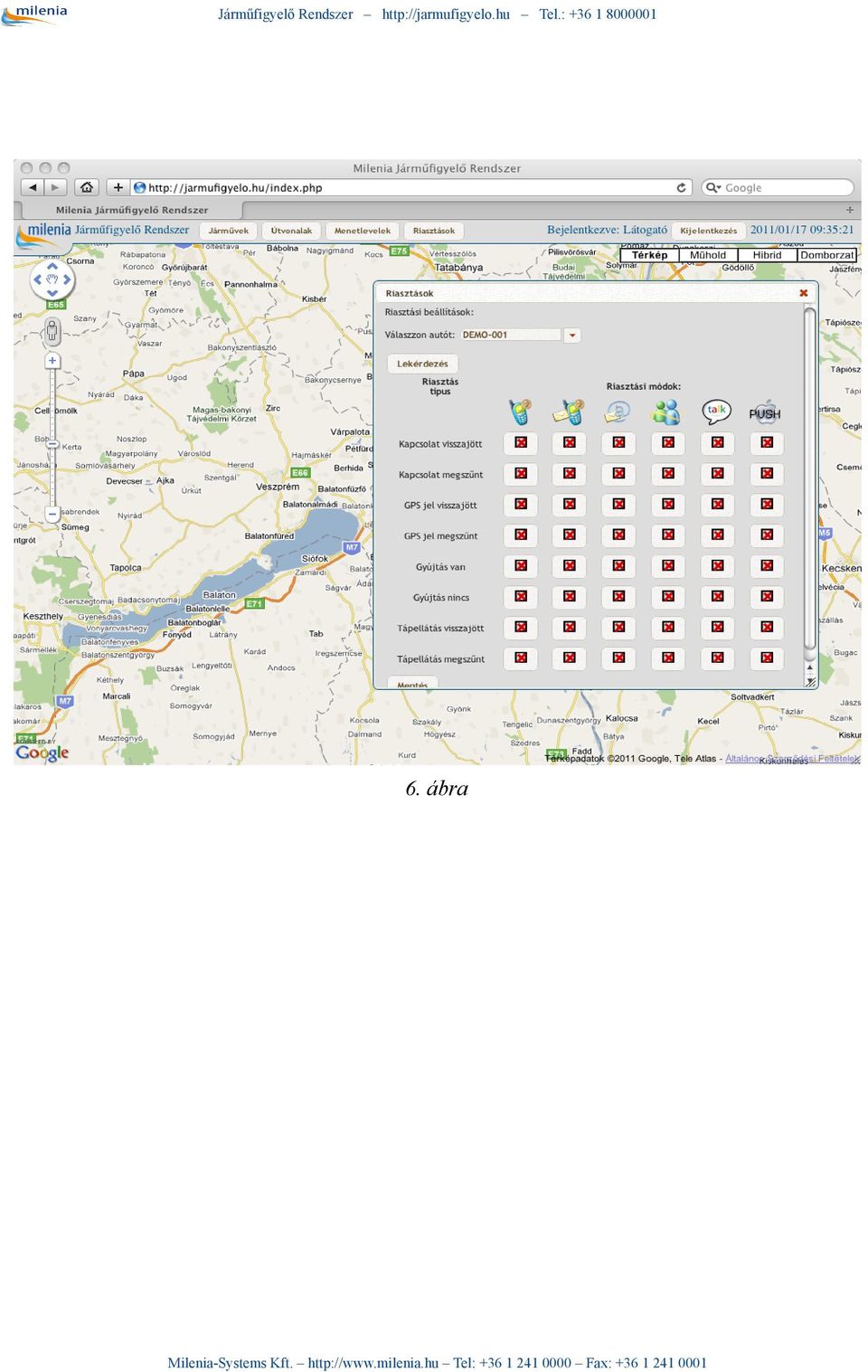Click the MSN Messenger alert mode icon
Screen dimensions: 868x1372
(666, 412)
